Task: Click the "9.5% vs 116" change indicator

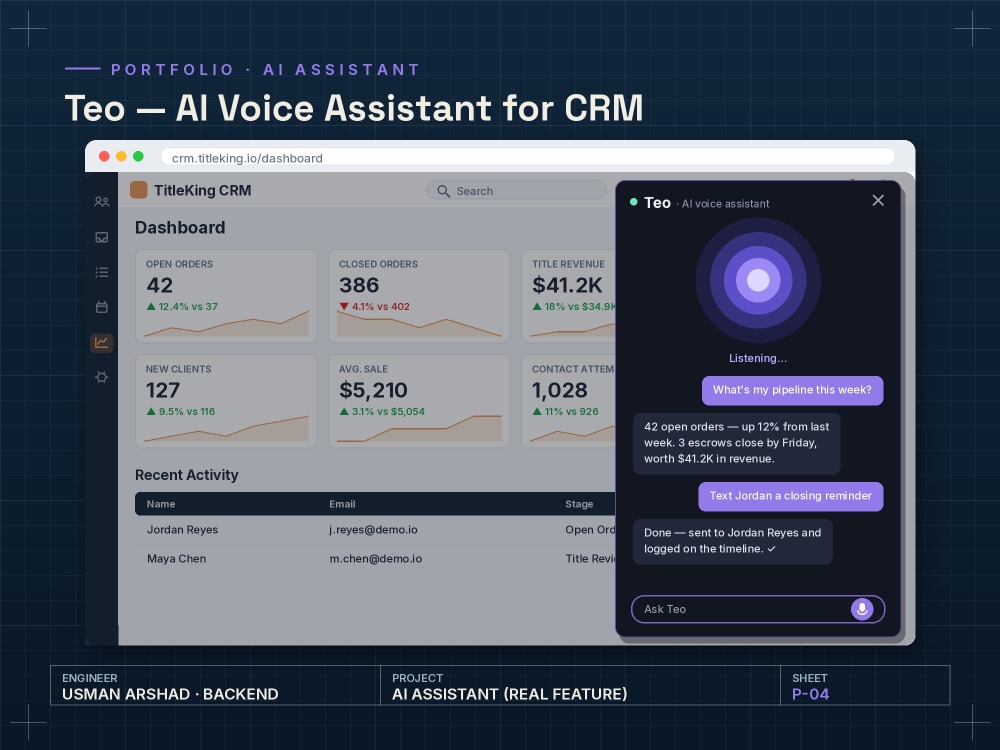Action: pos(180,412)
